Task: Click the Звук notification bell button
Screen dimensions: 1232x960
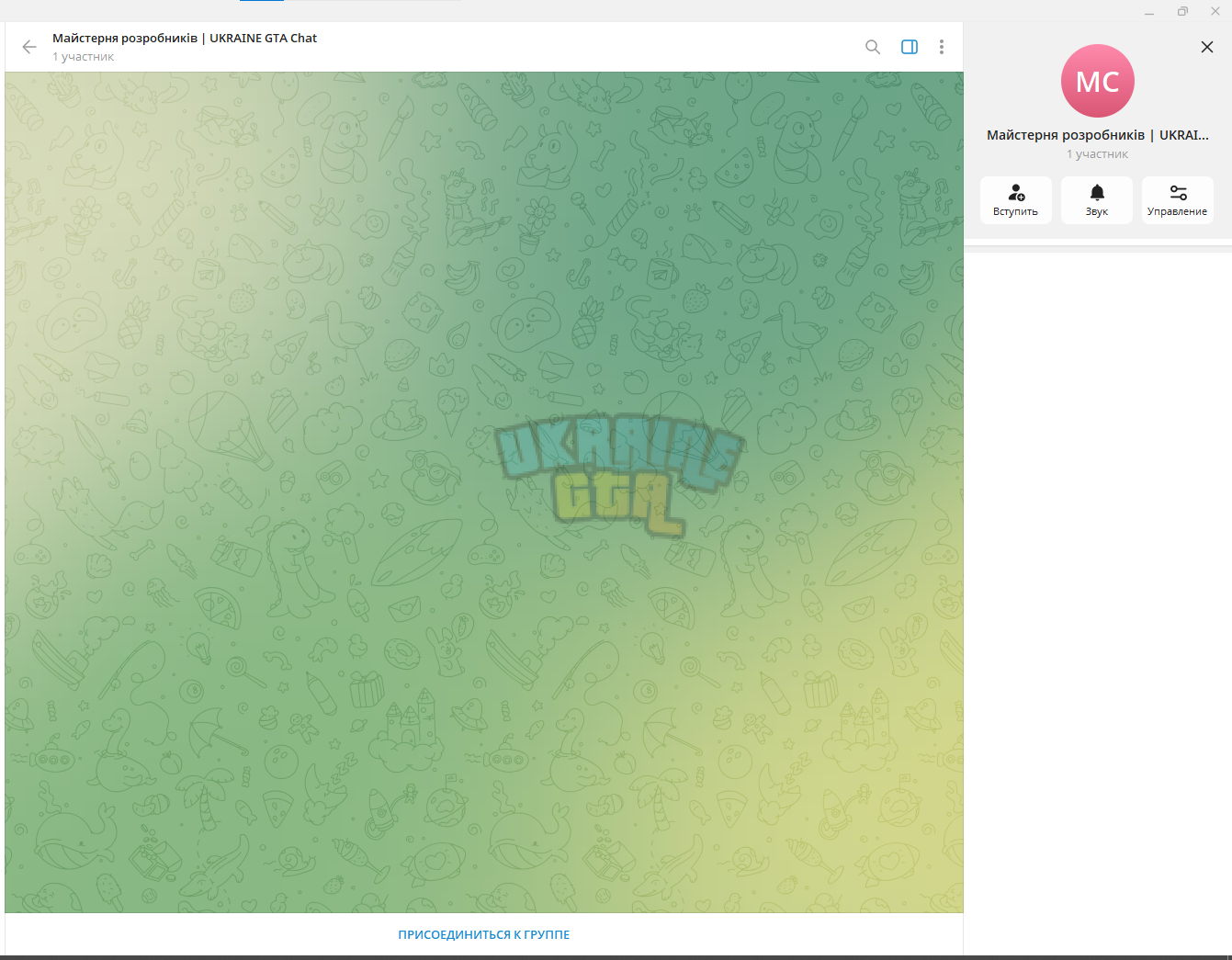Action: 1097,200
